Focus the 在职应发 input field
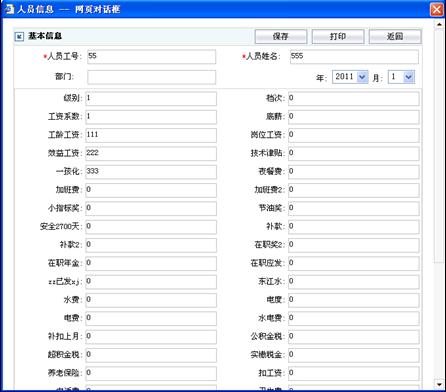 (354, 264)
